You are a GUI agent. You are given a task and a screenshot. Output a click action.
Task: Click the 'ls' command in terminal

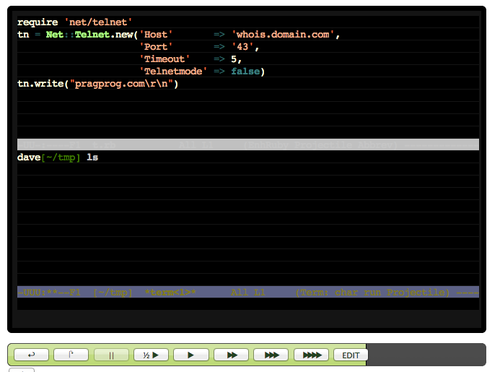pos(92,157)
